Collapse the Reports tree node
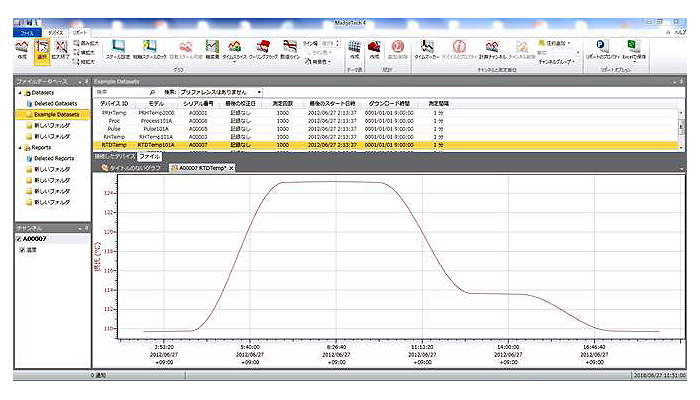Viewport: 700px width, 400px height. click(19, 147)
